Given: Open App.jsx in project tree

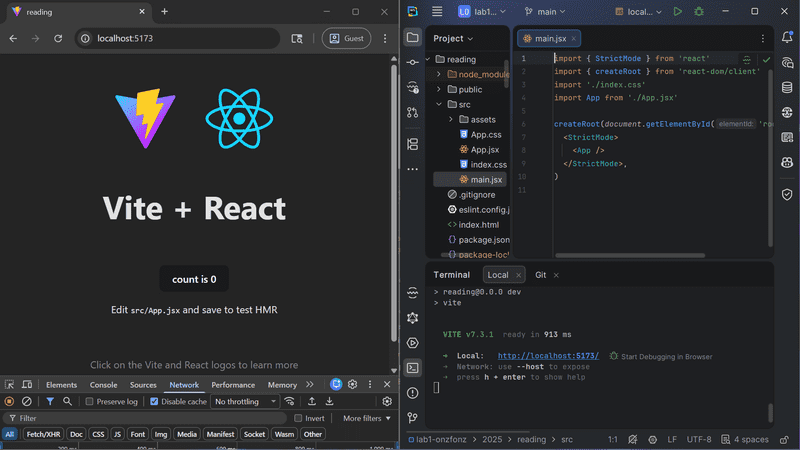Looking at the screenshot, I should (x=479, y=149).
